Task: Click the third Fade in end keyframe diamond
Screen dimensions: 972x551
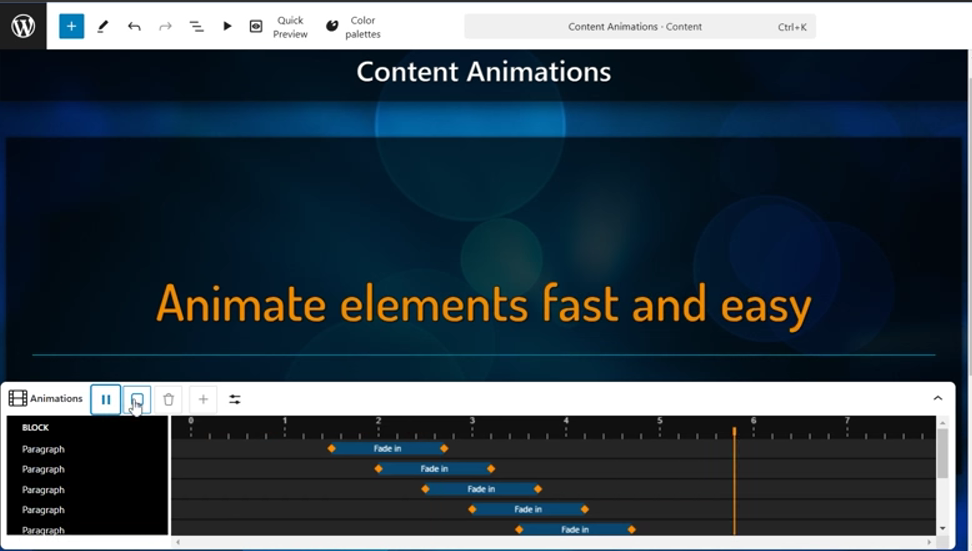Action: (538, 489)
